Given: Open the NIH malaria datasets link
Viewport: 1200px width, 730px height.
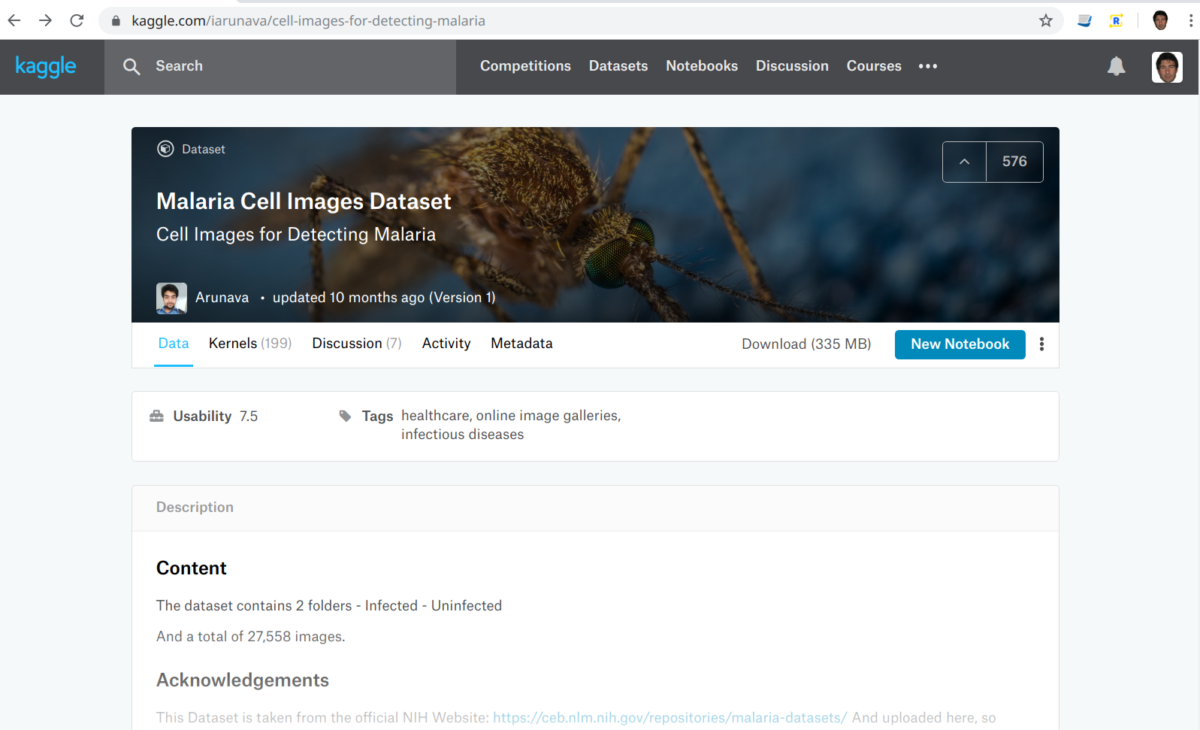Looking at the screenshot, I should (x=669, y=717).
